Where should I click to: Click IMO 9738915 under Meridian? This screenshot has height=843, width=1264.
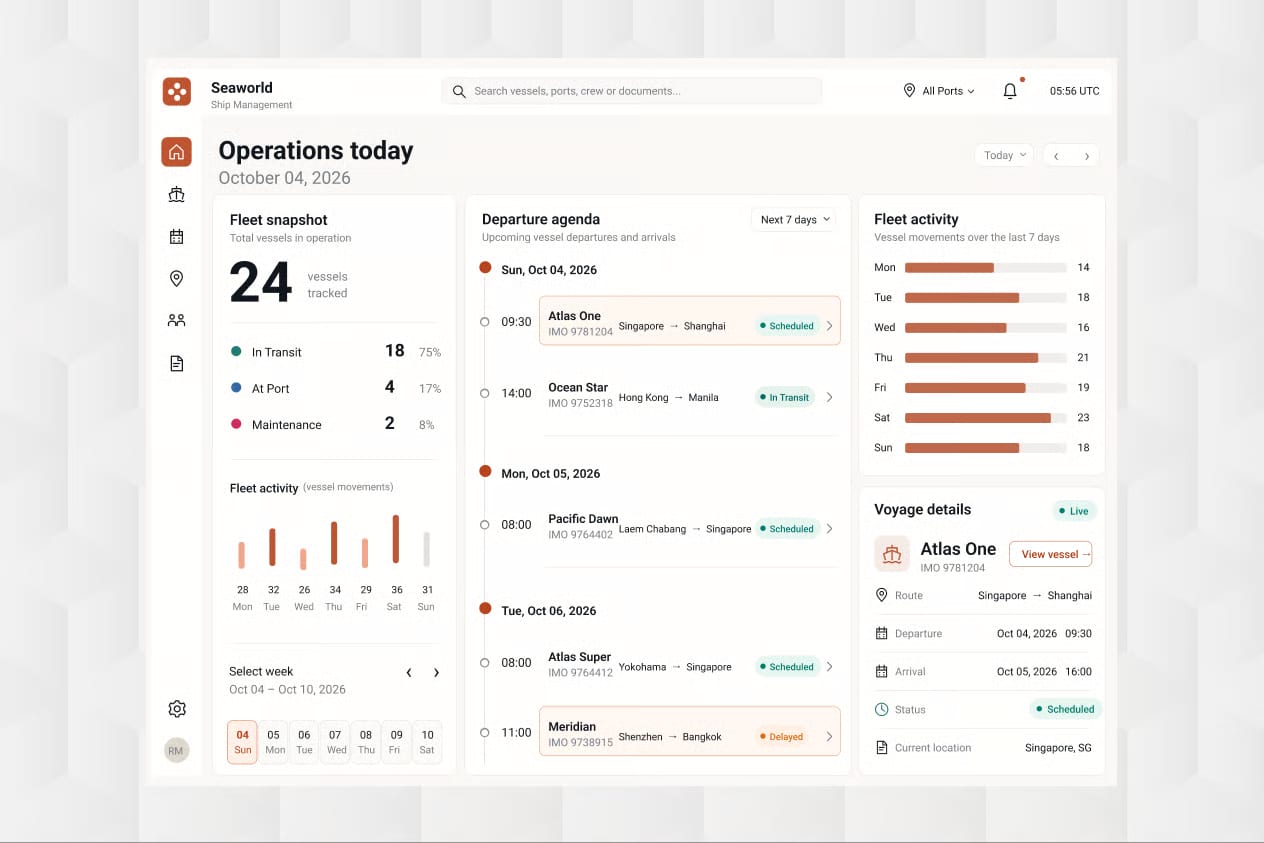click(580, 743)
